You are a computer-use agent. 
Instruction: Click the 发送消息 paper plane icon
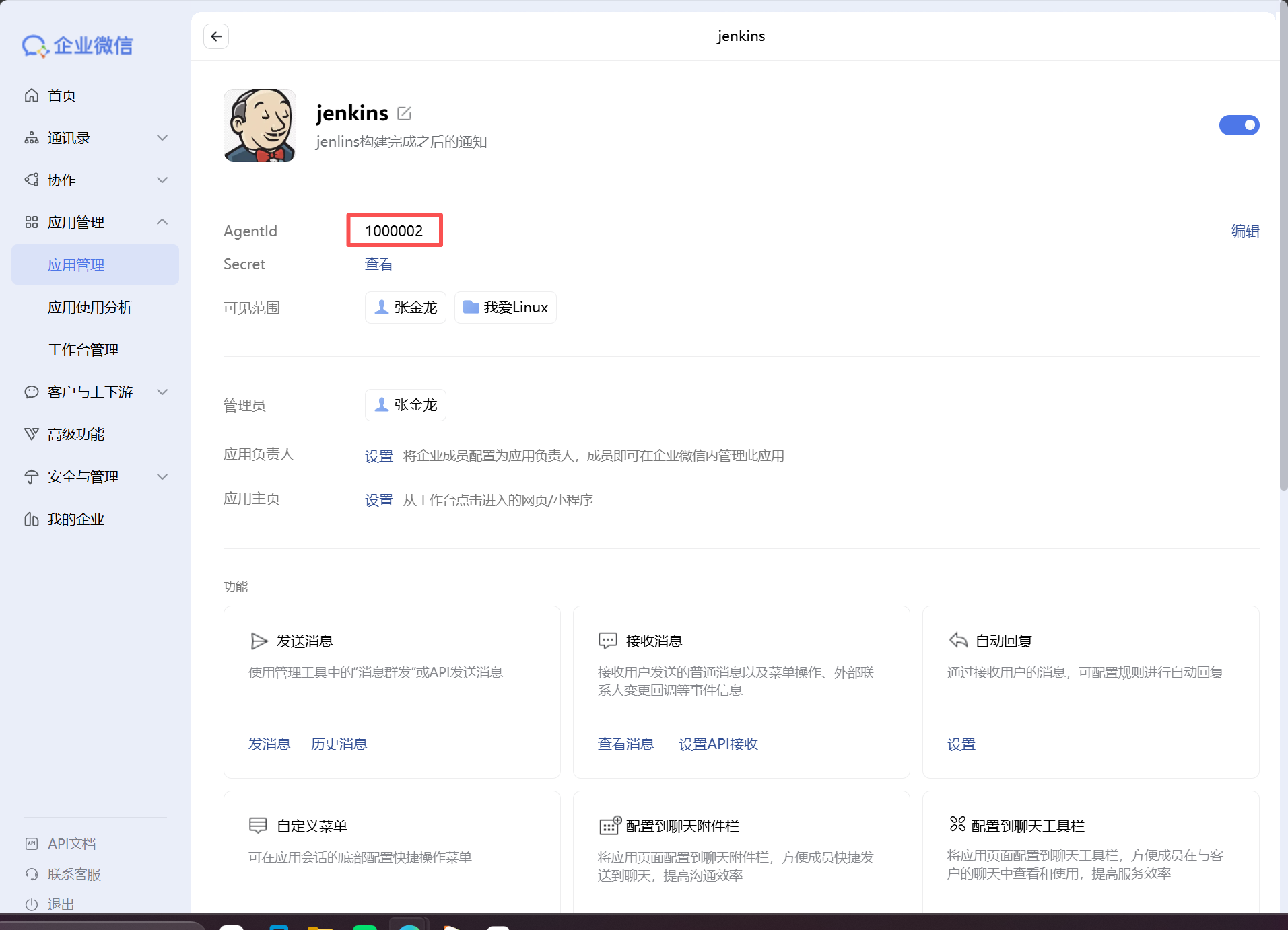click(x=259, y=641)
